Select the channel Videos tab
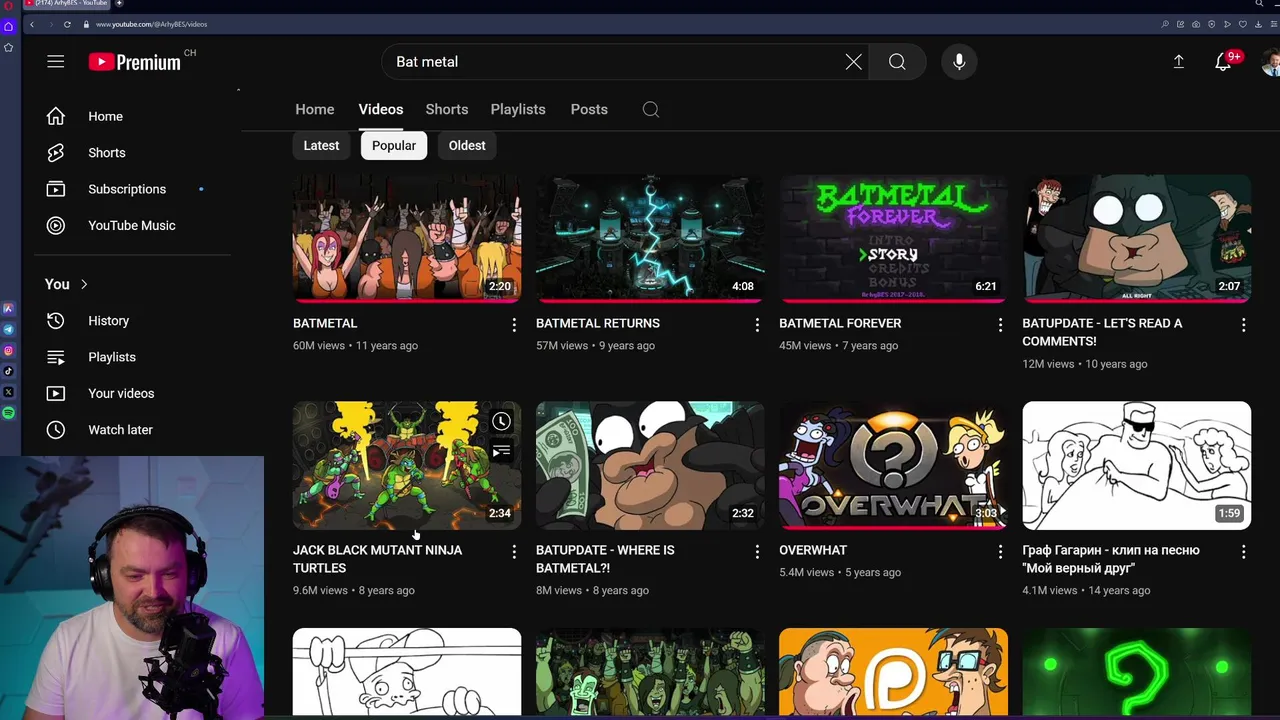Screen dimensions: 1280x720 [381, 109]
